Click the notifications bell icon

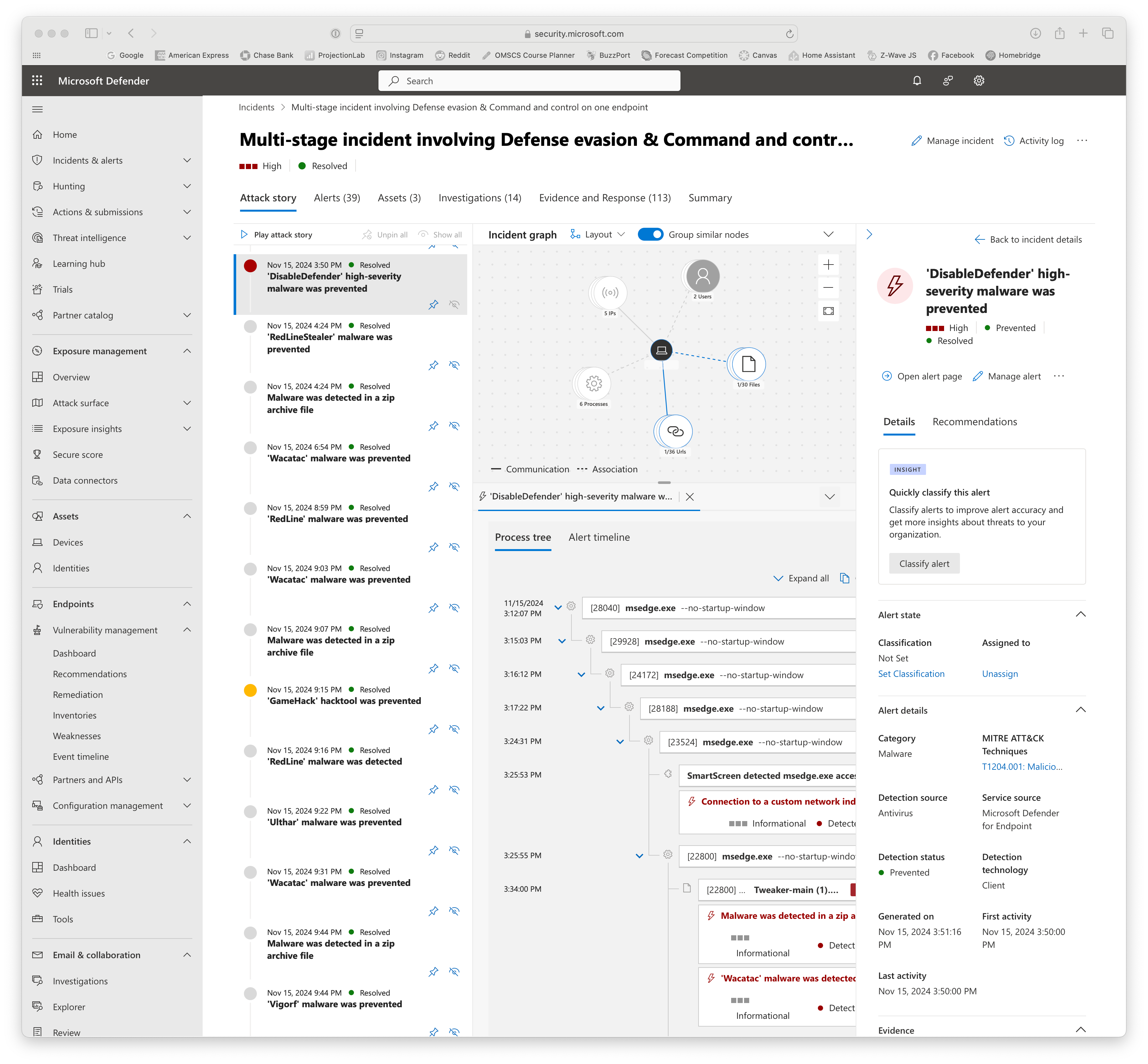pos(917,81)
